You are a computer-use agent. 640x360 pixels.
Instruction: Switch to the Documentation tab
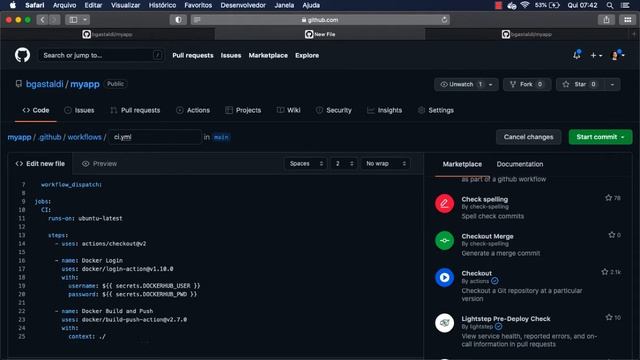coord(520,164)
